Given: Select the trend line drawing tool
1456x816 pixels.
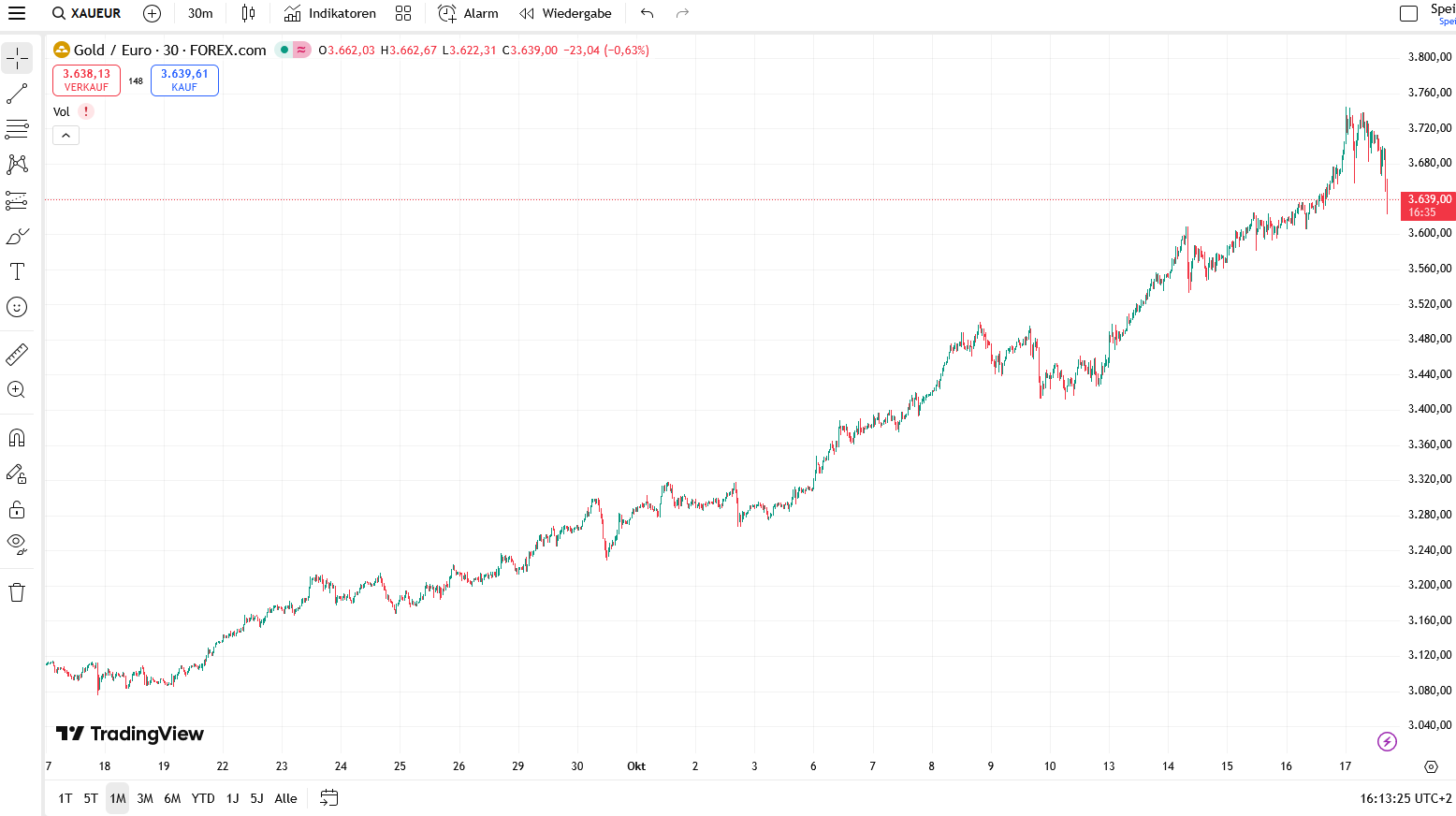Looking at the screenshot, I should pyautogui.click(x=17, y=94).
